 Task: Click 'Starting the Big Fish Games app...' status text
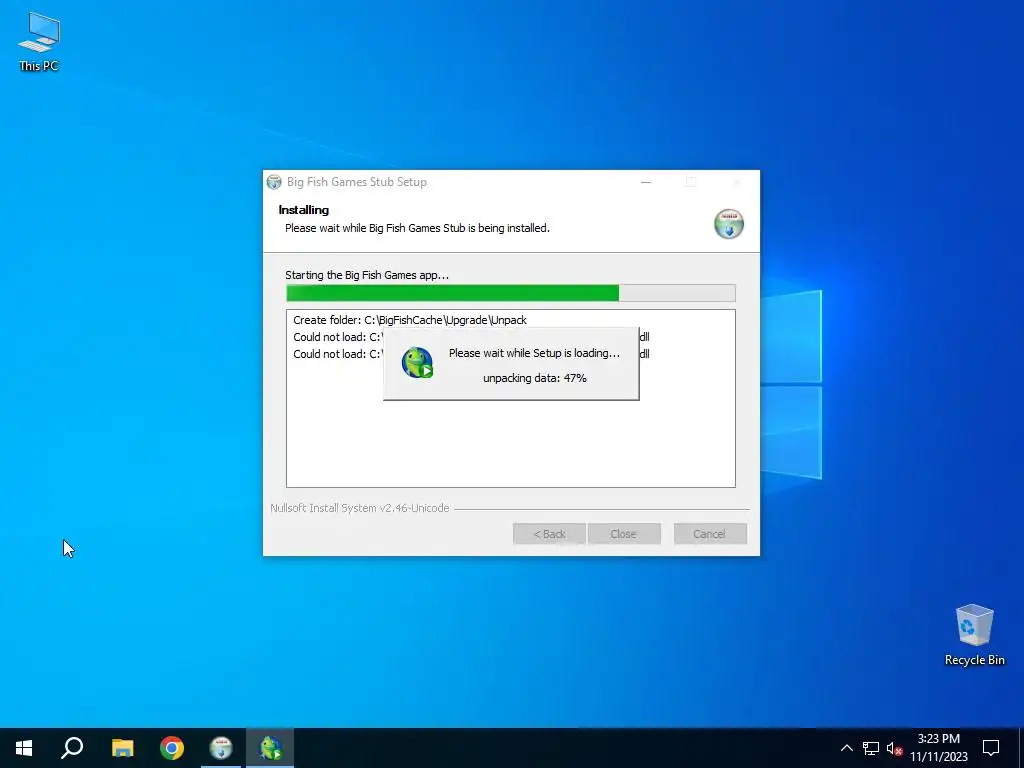[x=367, y=275]
